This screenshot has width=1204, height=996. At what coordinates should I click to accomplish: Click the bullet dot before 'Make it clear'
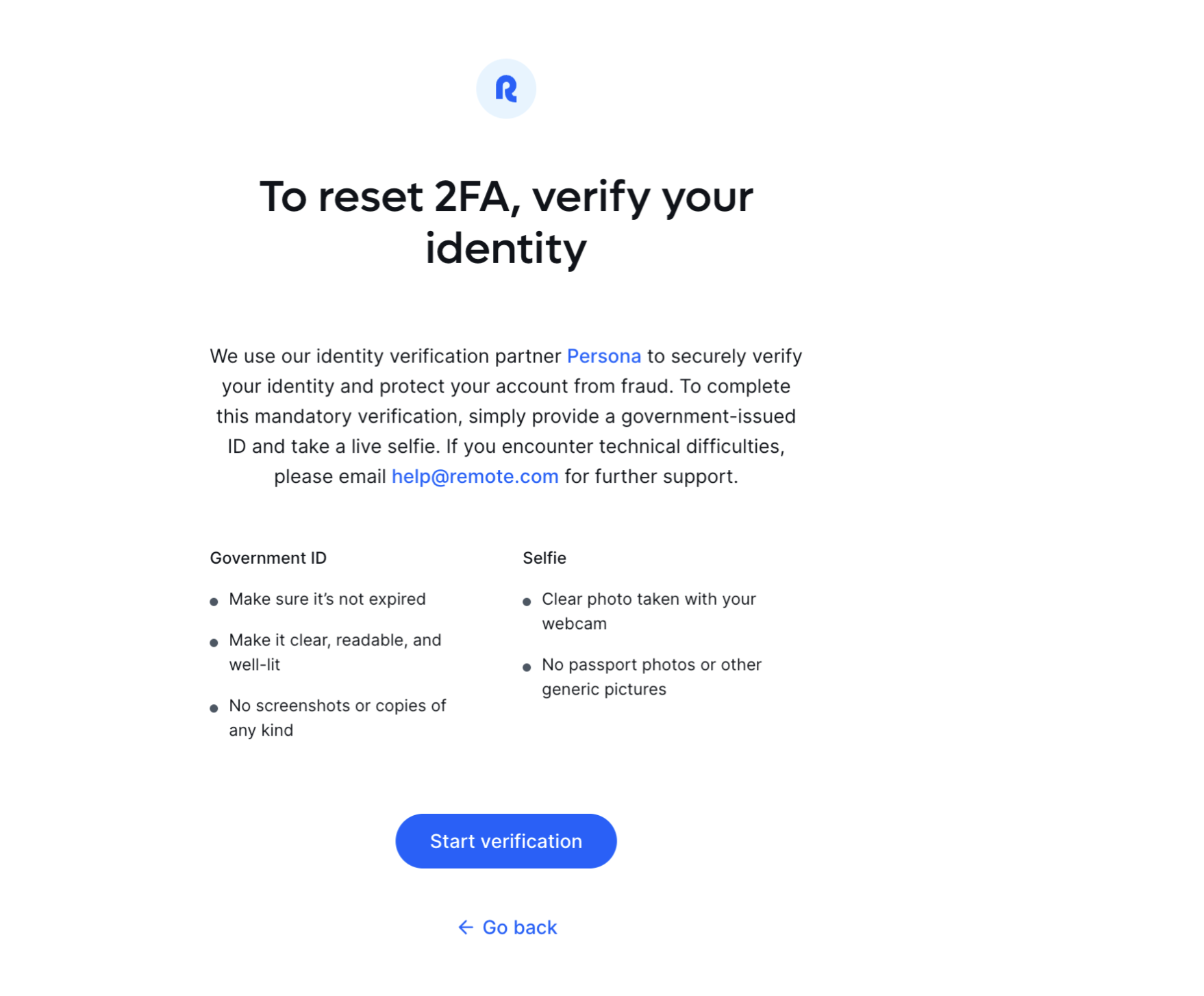[214, 643]
